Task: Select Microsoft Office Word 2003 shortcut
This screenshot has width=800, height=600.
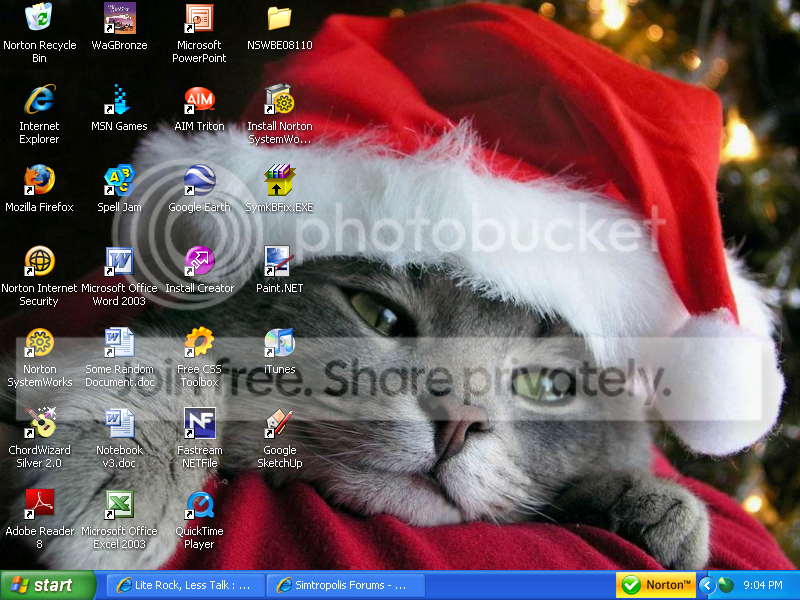Action: tap(119, 261)
